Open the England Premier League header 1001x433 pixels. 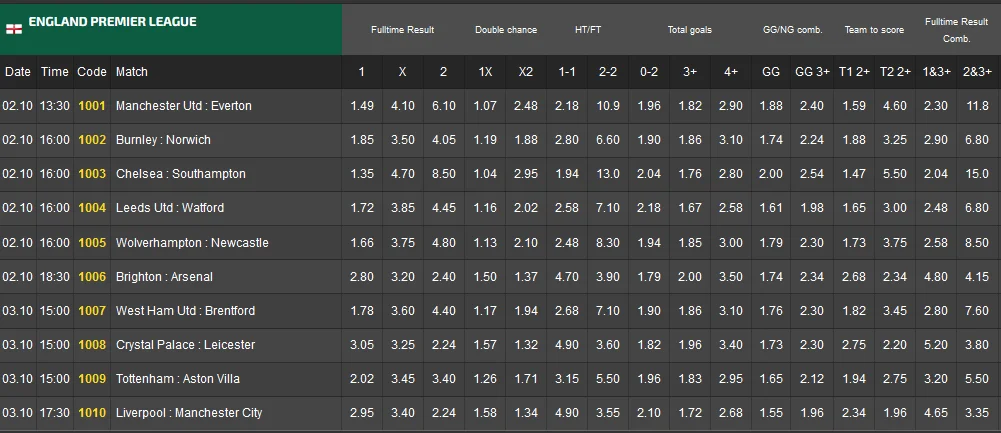pos(112,22)
